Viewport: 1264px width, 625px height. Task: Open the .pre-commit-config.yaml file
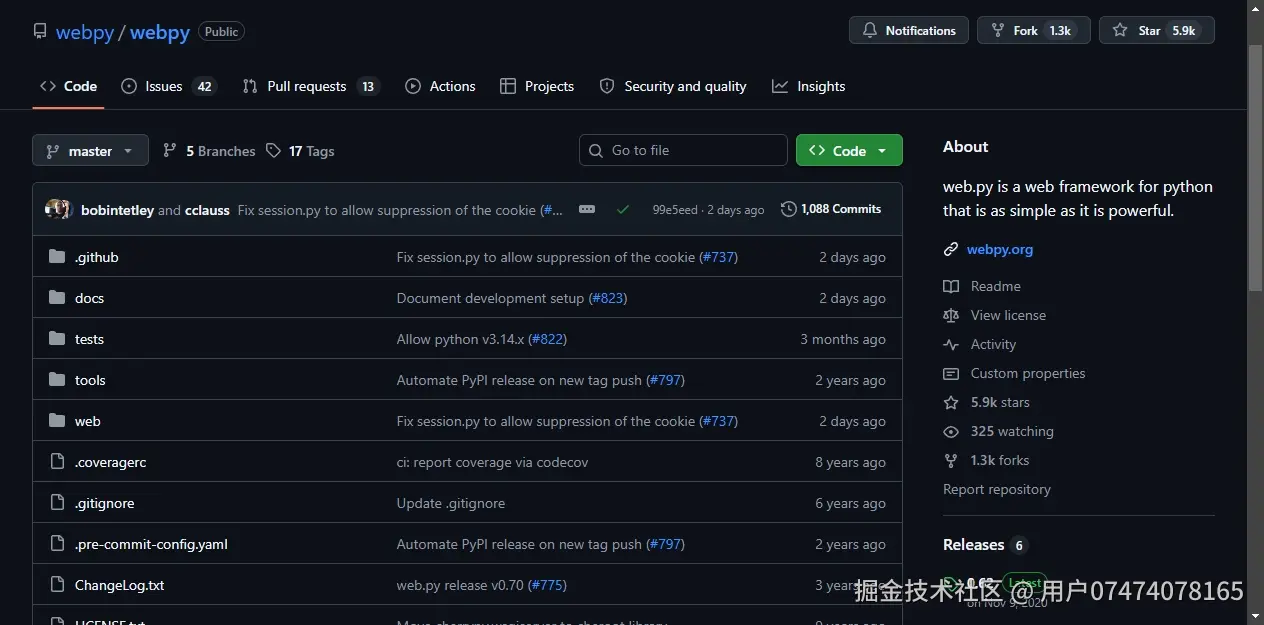click(151, 544)
